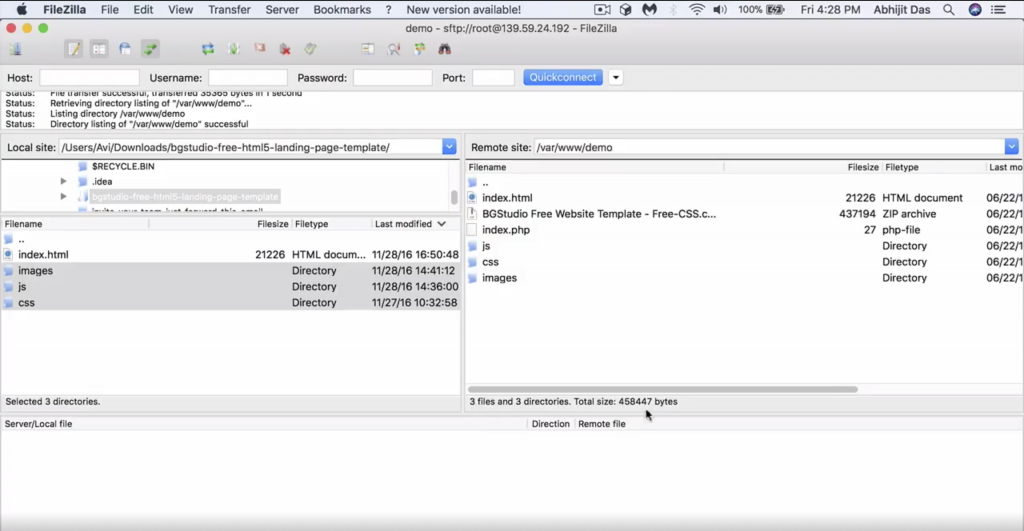Click the battery status icon
This screenshot has height=531, width=1024.
click(775, 10)
